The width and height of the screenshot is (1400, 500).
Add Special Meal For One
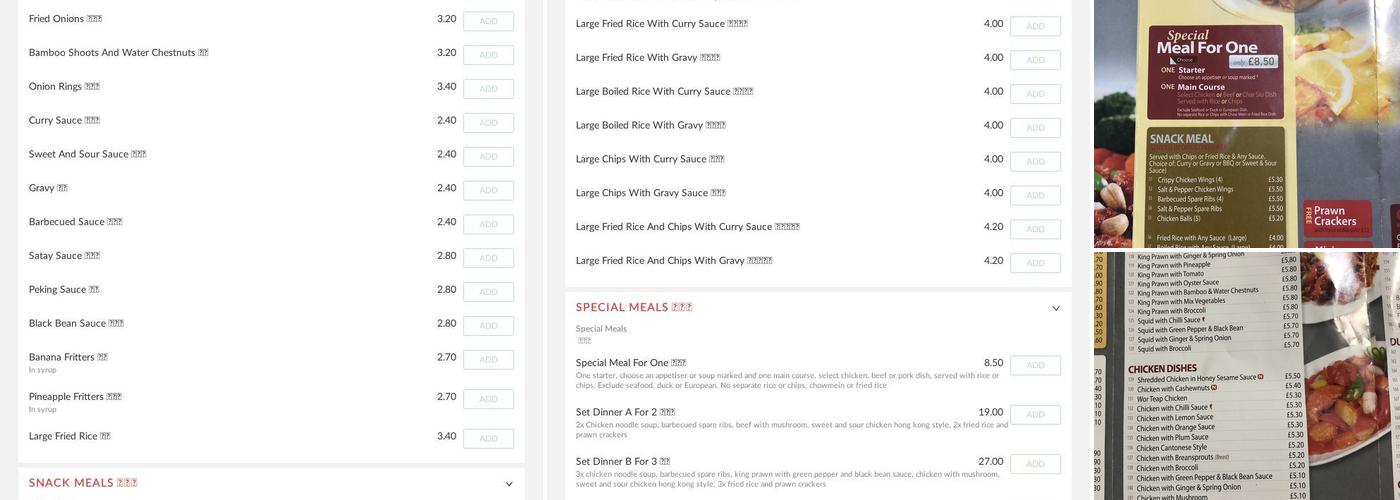point(1035,366)
